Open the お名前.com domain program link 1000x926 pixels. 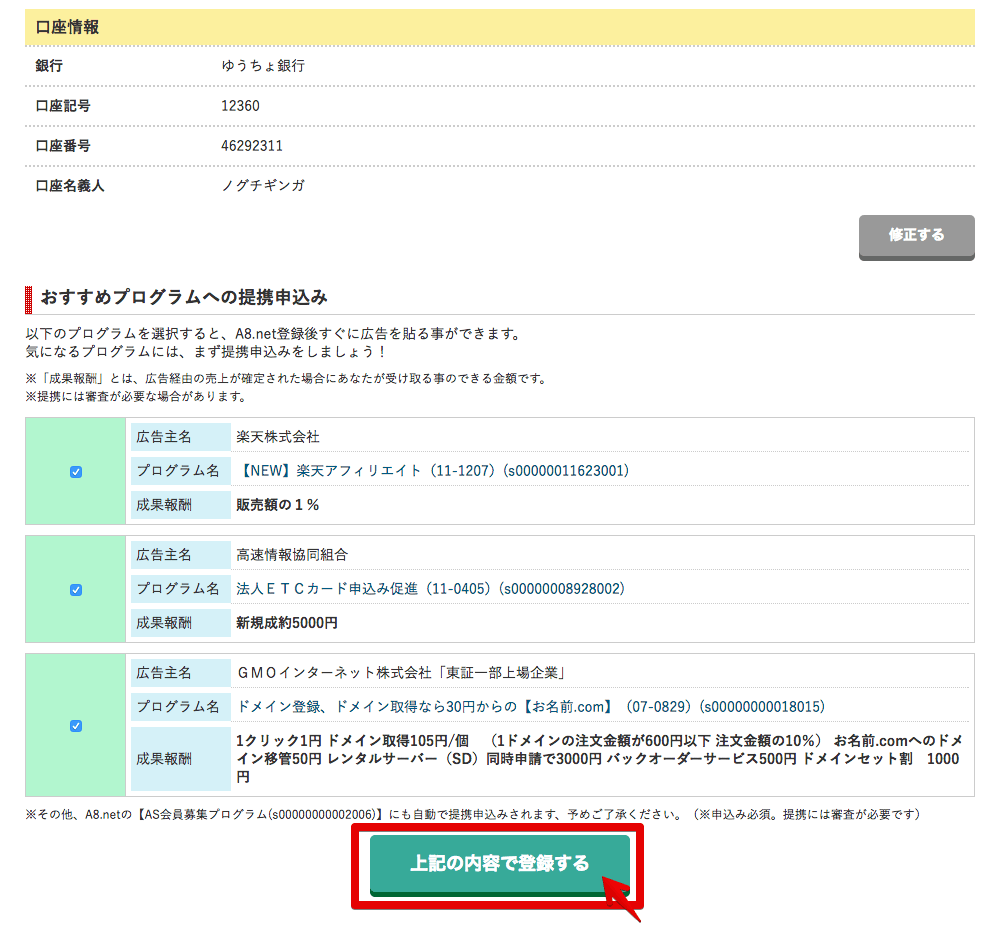531,707
